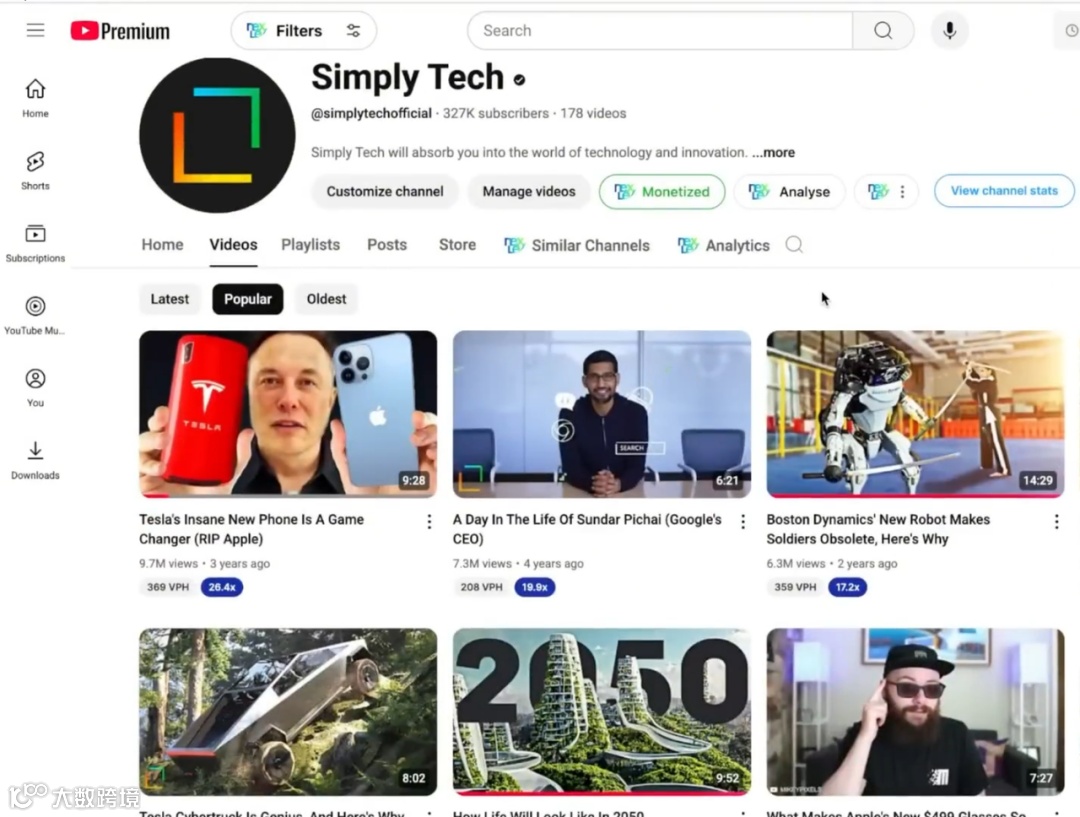The width and height of the screenshot is (1080, 817).
Task: Select the Oldest sort chip
Action: click(x=326, y=299)
